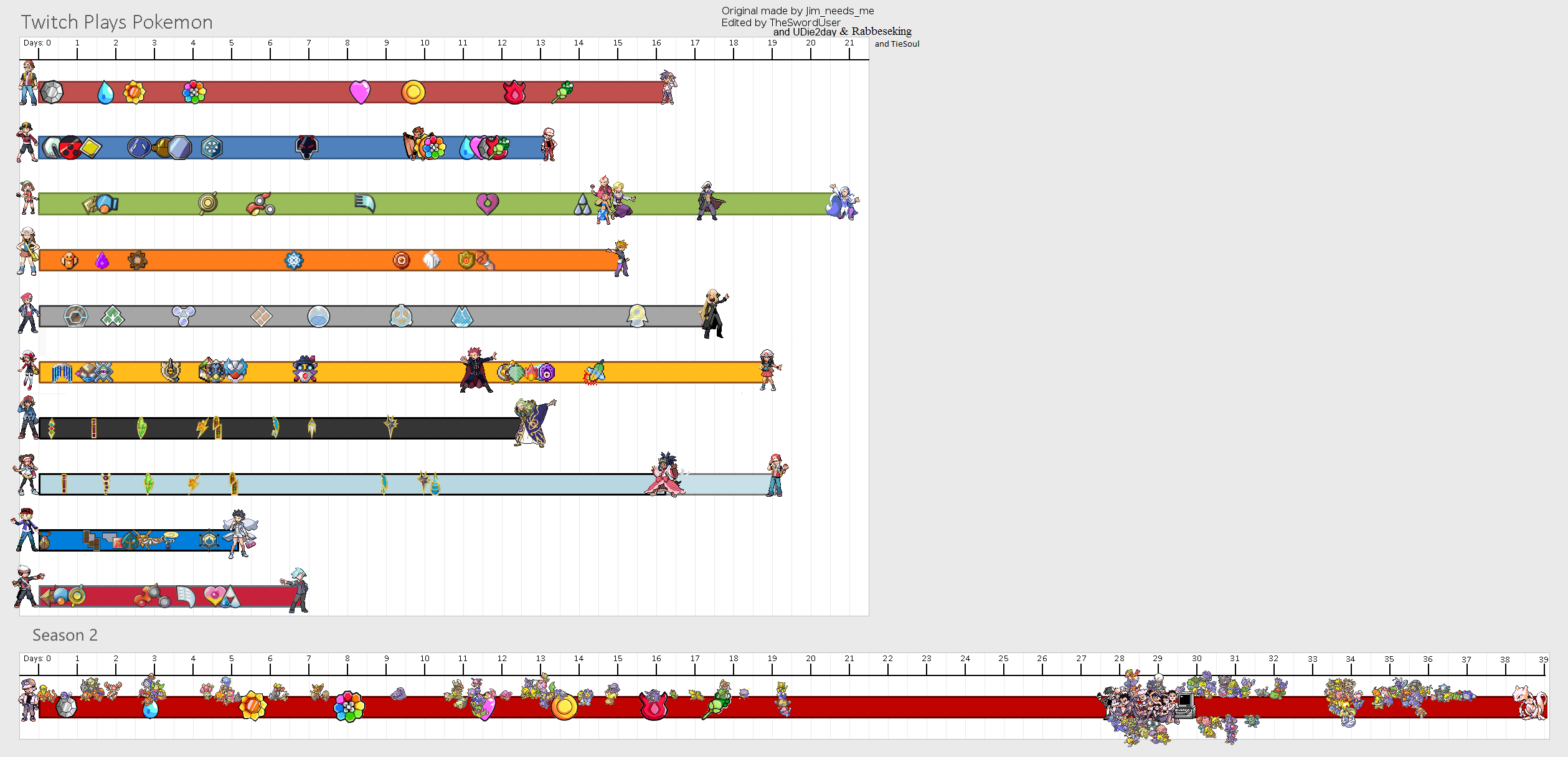1568x757 pixels.
Task: Select the ladybug Hive Badge on blue bar
Action: point(71,148)
